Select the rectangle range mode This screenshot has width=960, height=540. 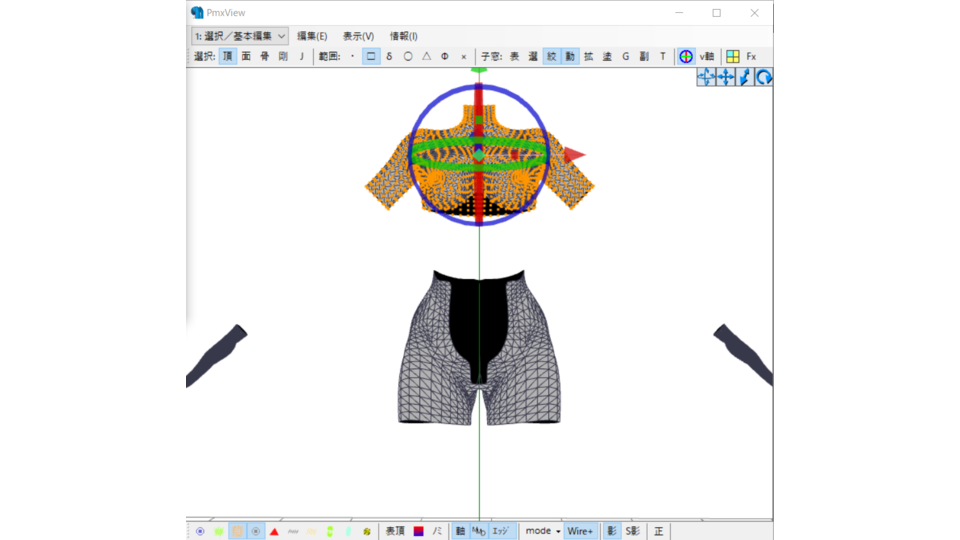coord(371,56)
